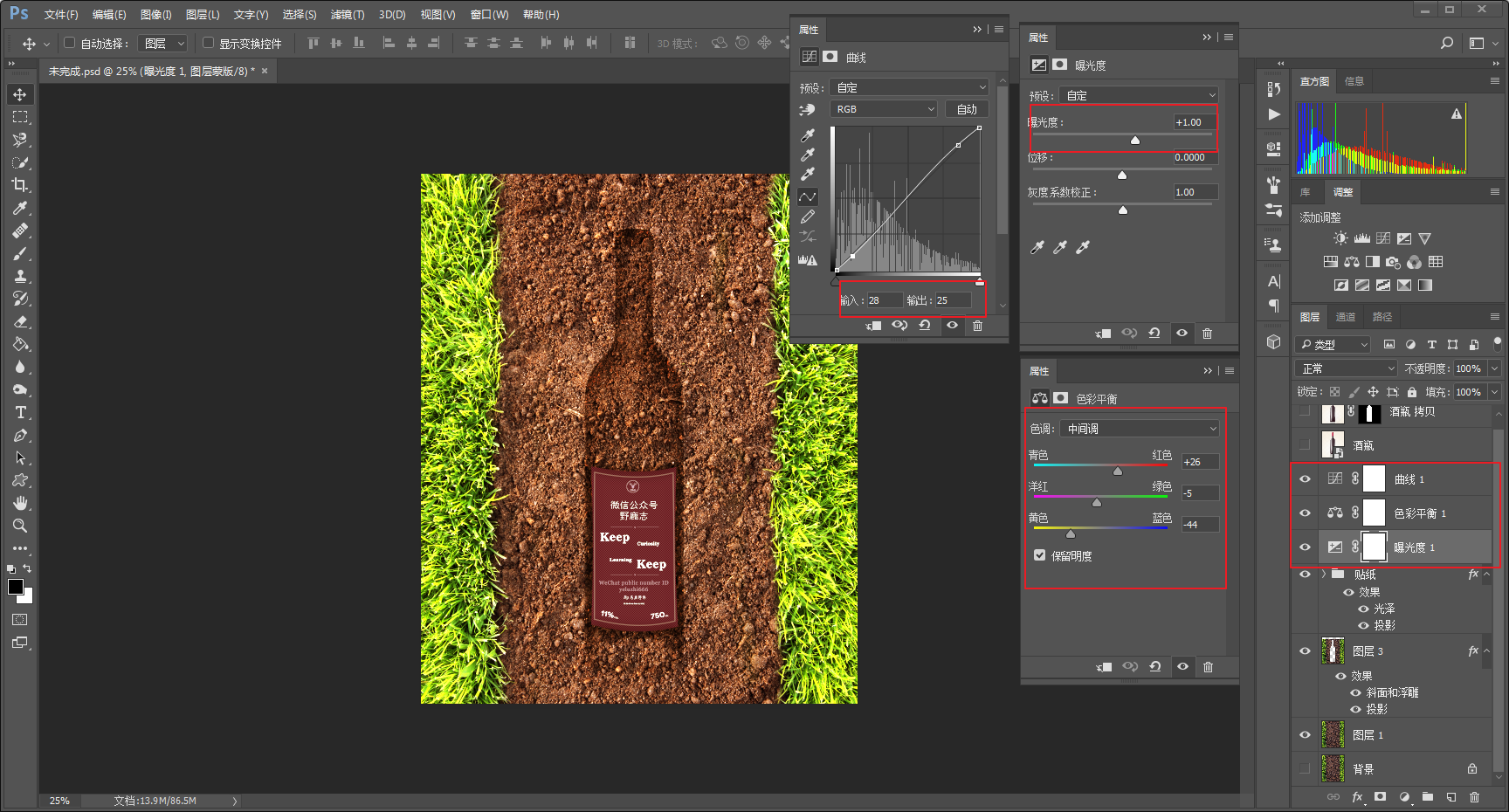
Task: Select the Rectangular Marquee tool
Action: point(20,117)
